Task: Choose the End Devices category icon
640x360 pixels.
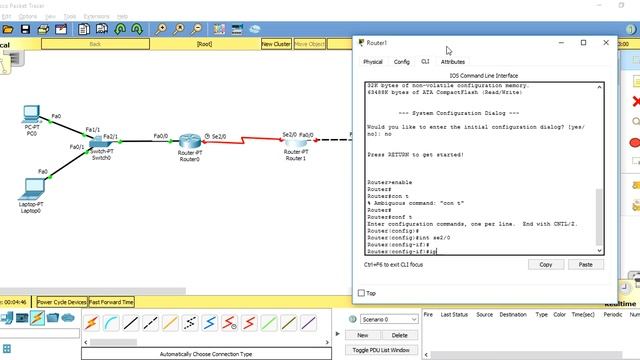Action: coord(22,318)
